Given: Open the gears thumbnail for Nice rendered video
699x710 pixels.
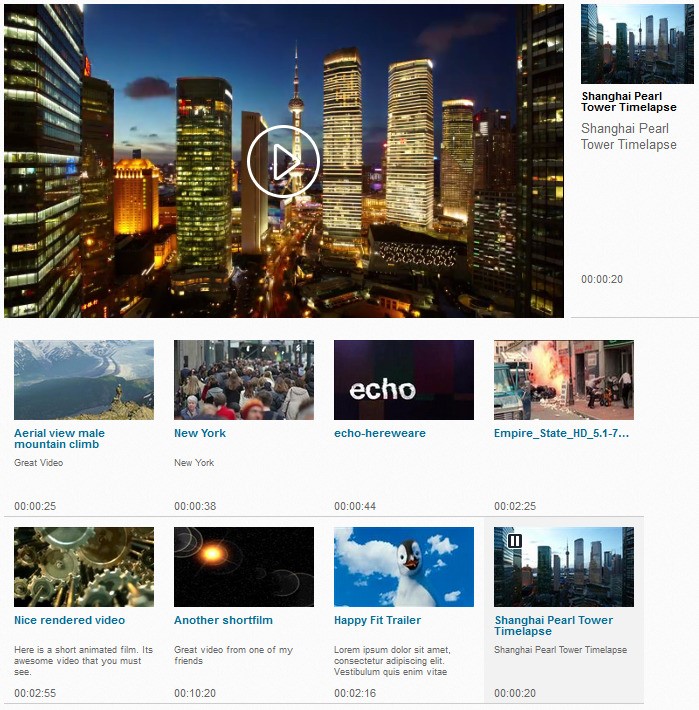Looking at the screenshot, I should pos(84,566).
